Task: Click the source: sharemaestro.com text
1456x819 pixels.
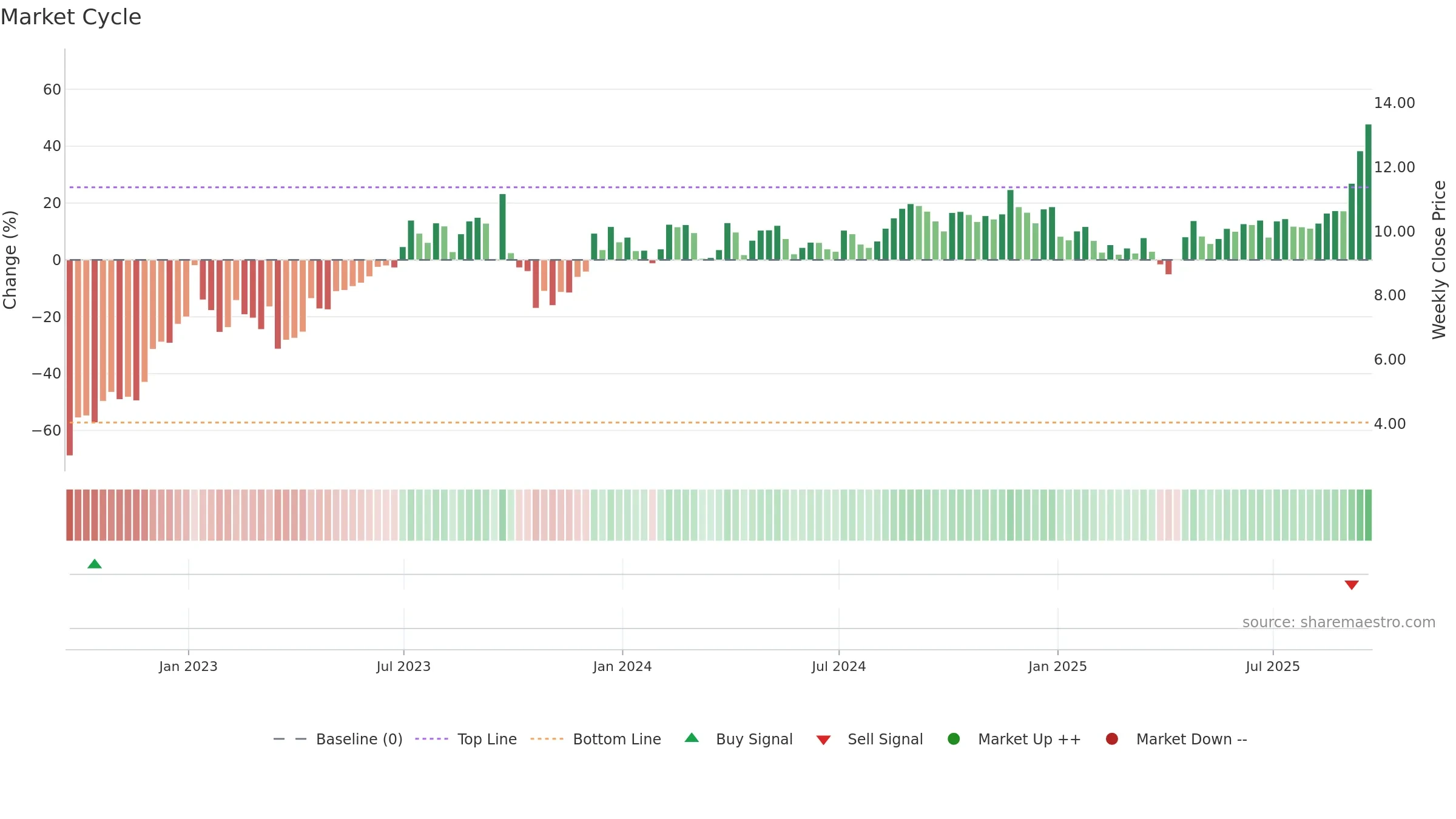Action: 1339,622
